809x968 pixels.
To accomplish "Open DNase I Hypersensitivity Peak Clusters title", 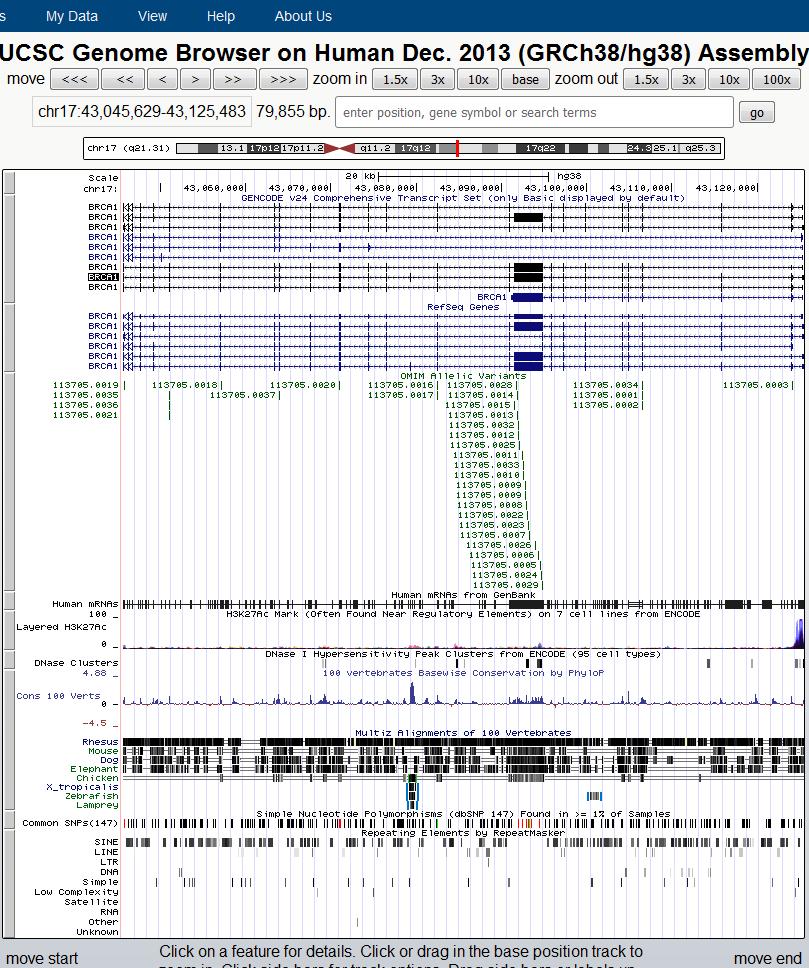I will (x=463, y=654).
